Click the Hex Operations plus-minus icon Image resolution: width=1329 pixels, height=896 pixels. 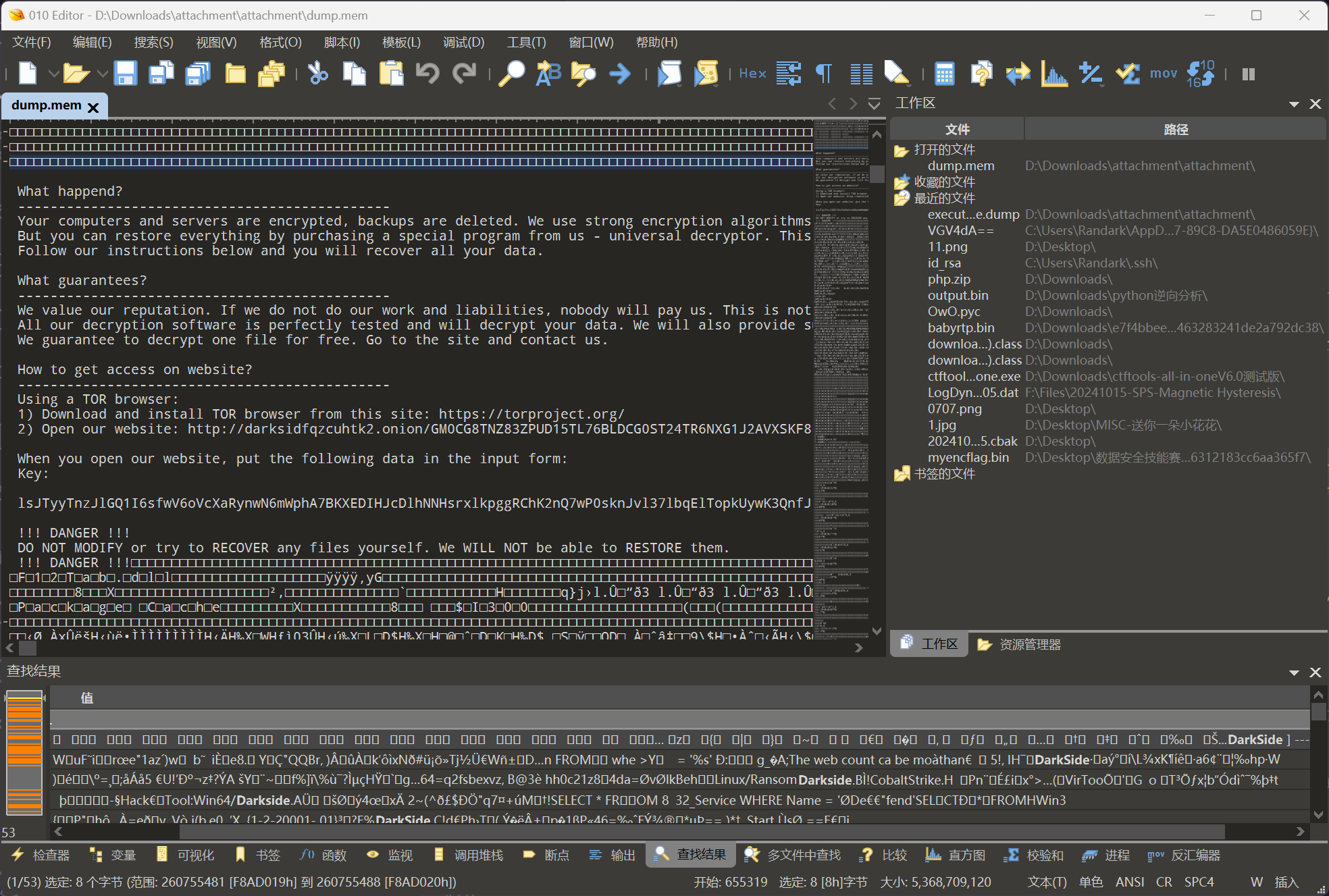pos(1091,73)
